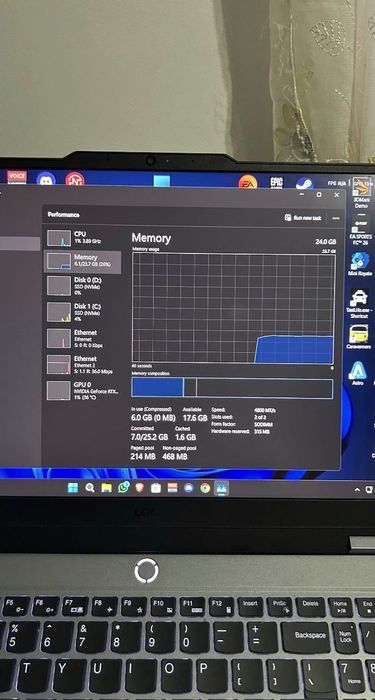Open the Steam desktop icon
This screenshot has width=375, height=700.
pos(304,183)
